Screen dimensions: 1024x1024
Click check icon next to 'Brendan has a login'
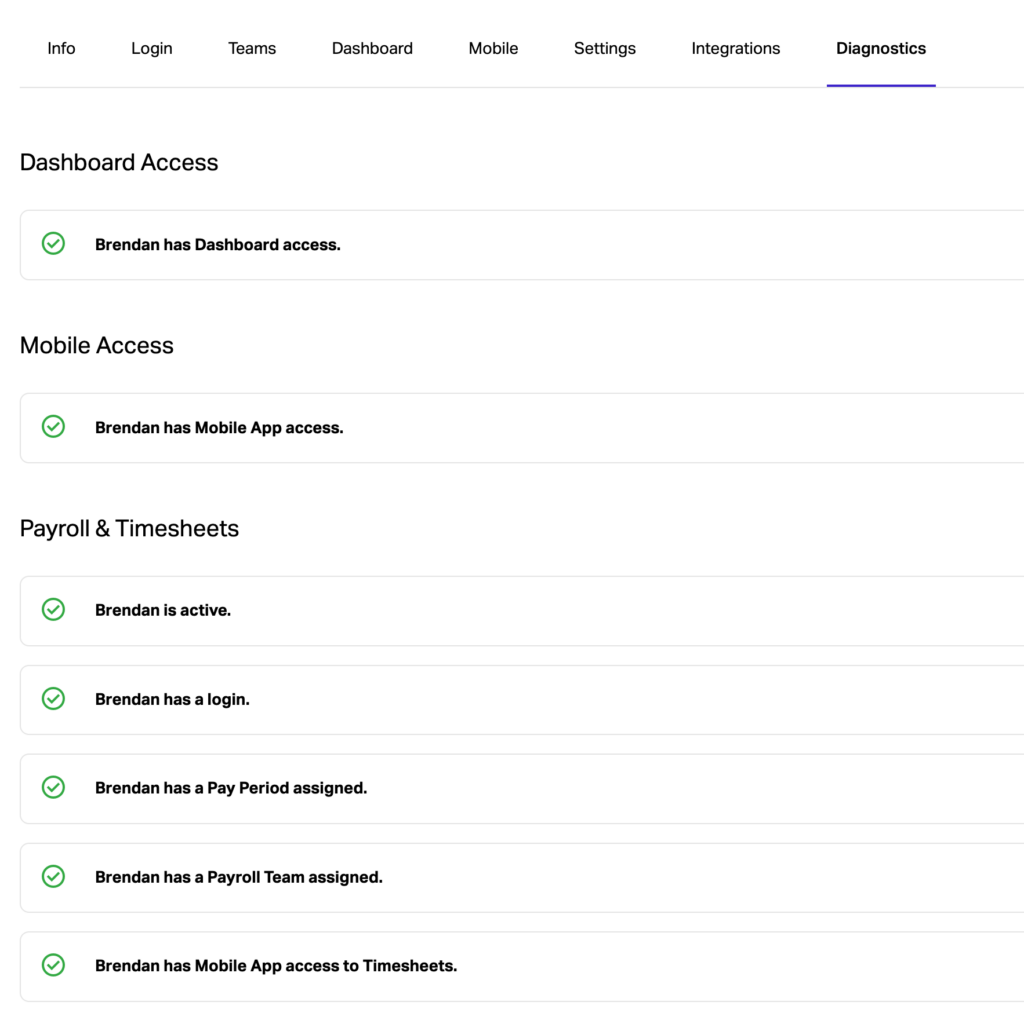[53, 699]
